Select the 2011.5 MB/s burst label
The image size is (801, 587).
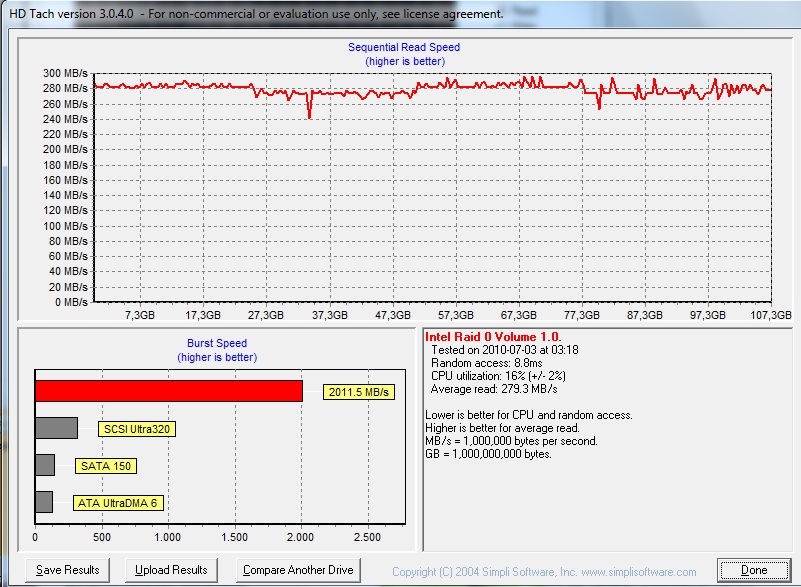click(x=359, y=392)
